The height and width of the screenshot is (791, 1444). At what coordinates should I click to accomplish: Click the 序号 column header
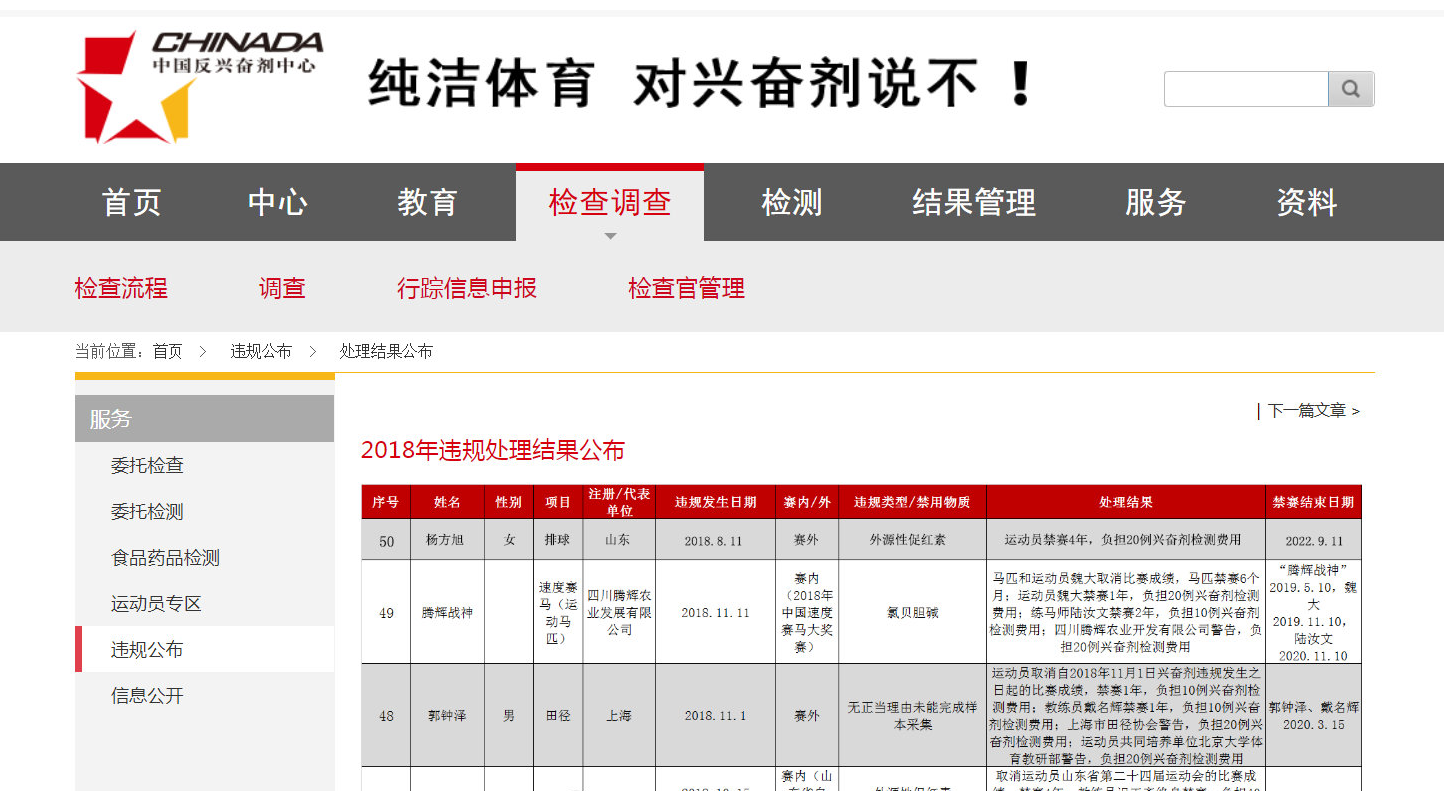(x=386, y=502)
